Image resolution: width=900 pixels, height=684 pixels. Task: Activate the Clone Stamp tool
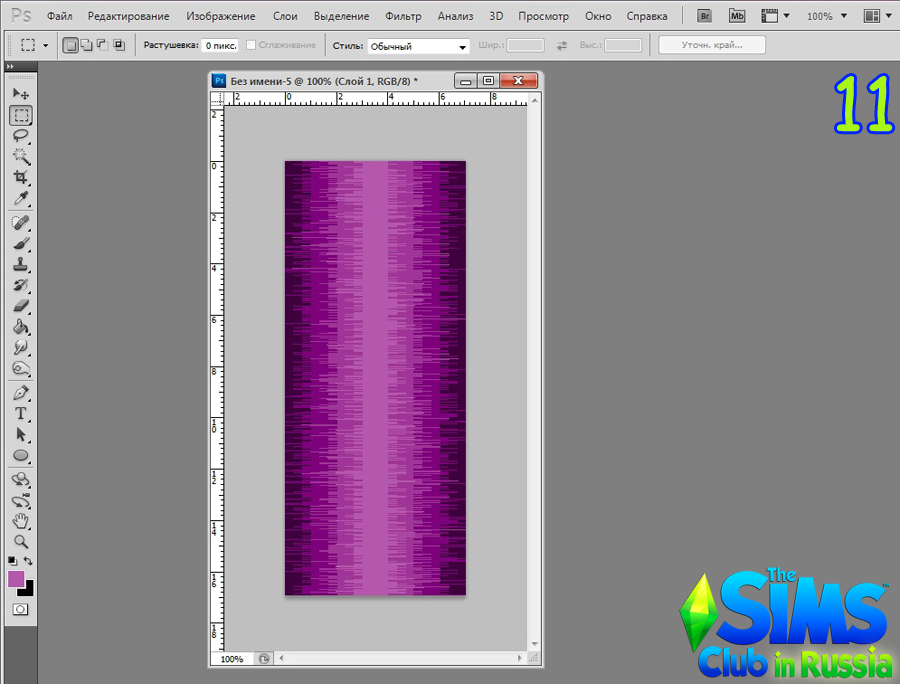(20, 265)
